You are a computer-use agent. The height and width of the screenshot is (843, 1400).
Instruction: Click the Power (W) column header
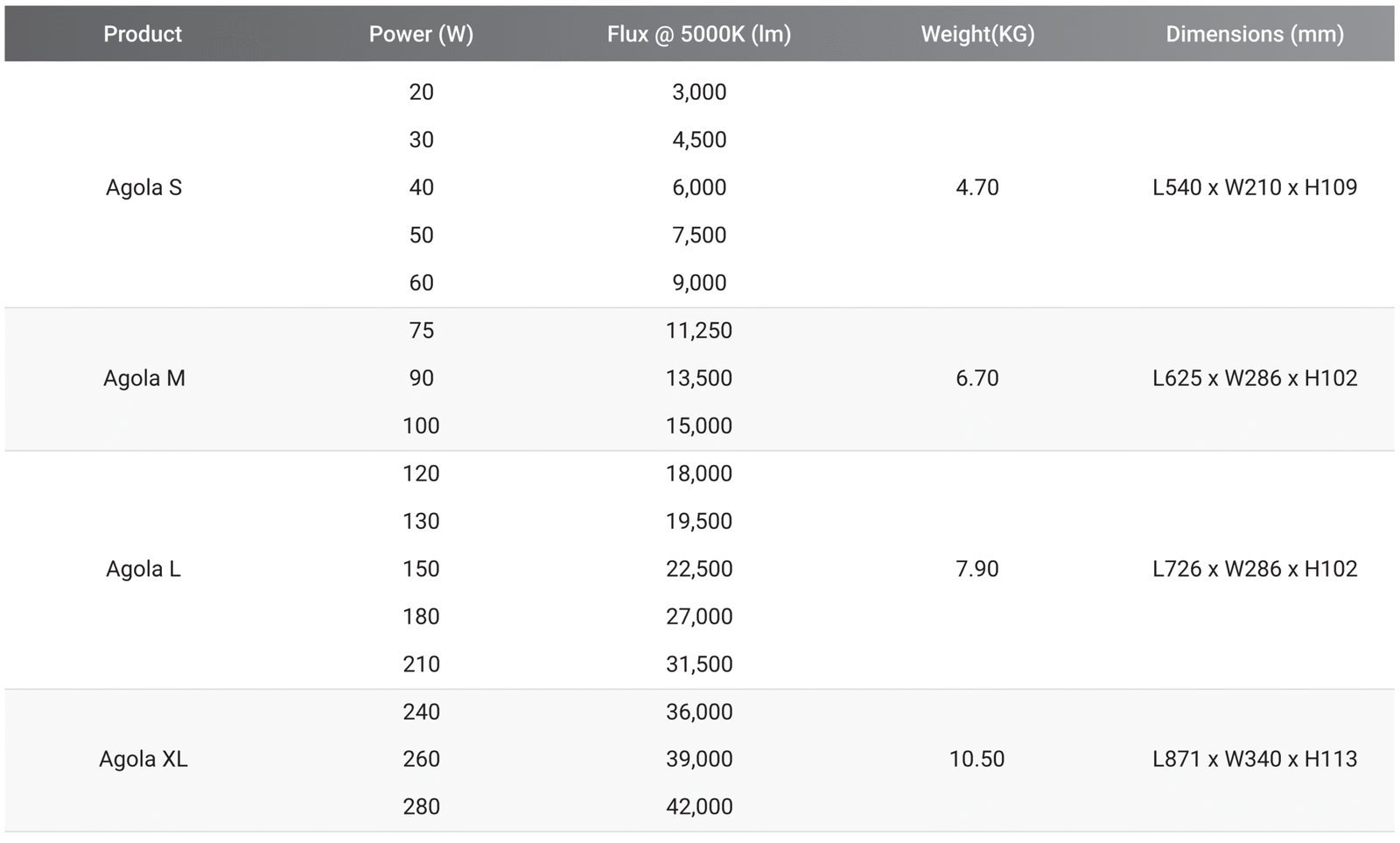[x=421, y=34]
